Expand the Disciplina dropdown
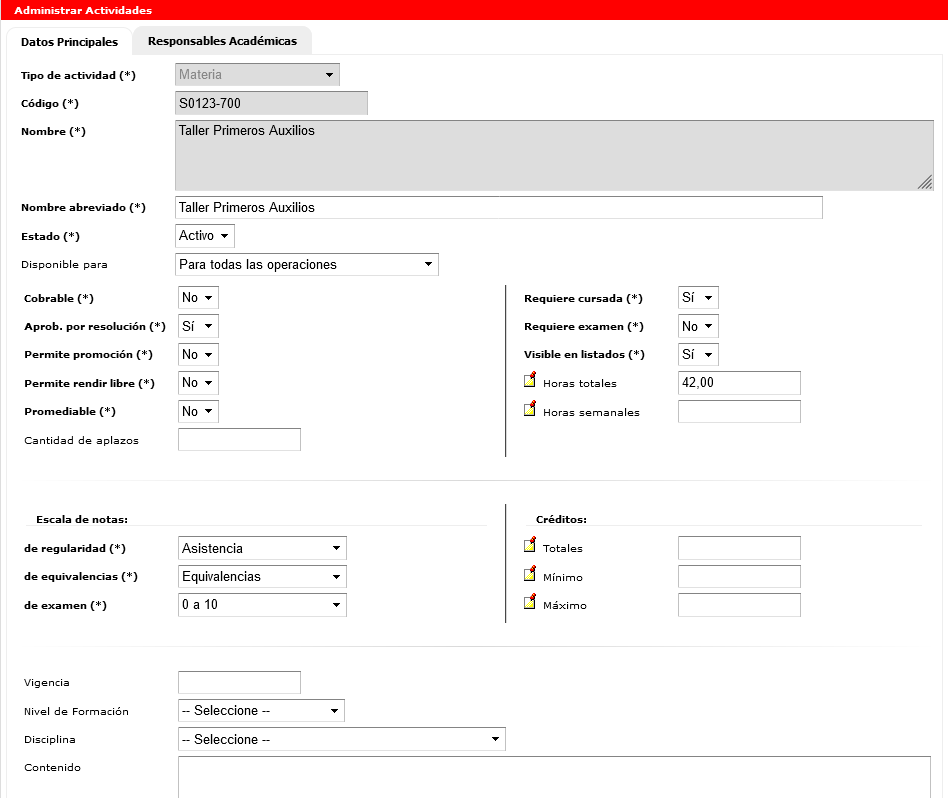 click(x=342, y=739)
